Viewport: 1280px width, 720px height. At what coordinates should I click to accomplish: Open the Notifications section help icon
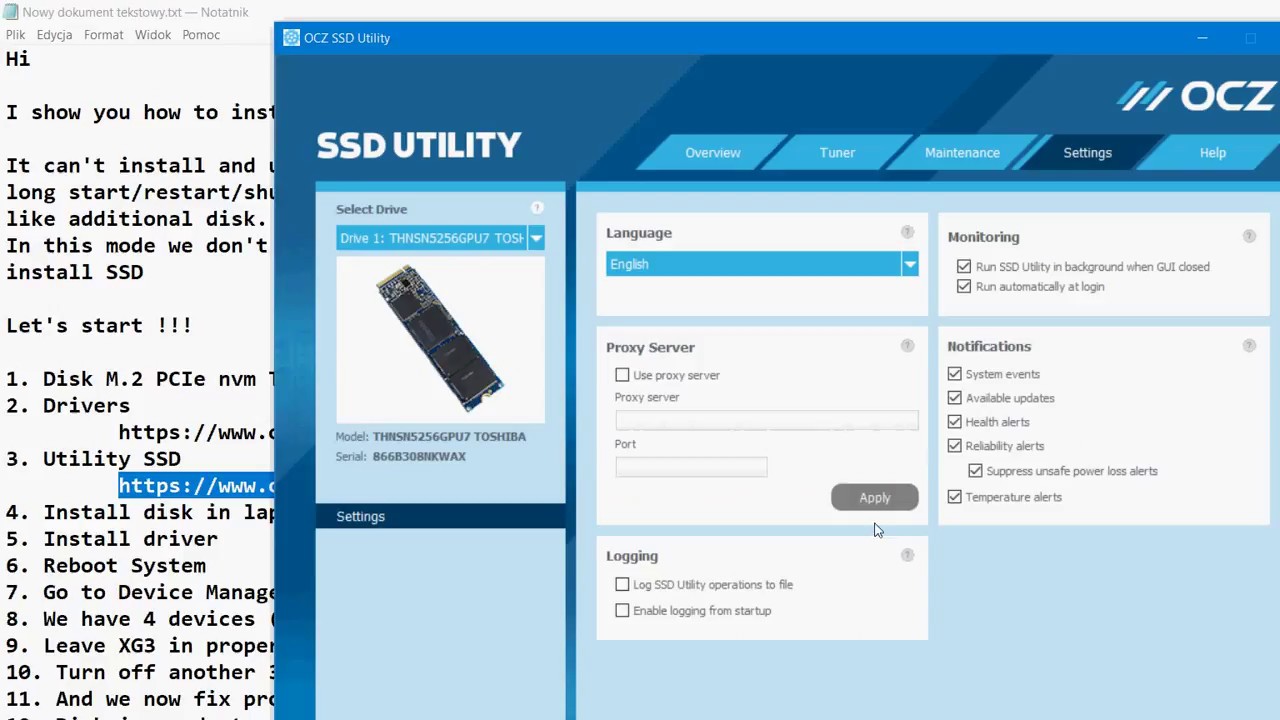tap(1249, 345)
